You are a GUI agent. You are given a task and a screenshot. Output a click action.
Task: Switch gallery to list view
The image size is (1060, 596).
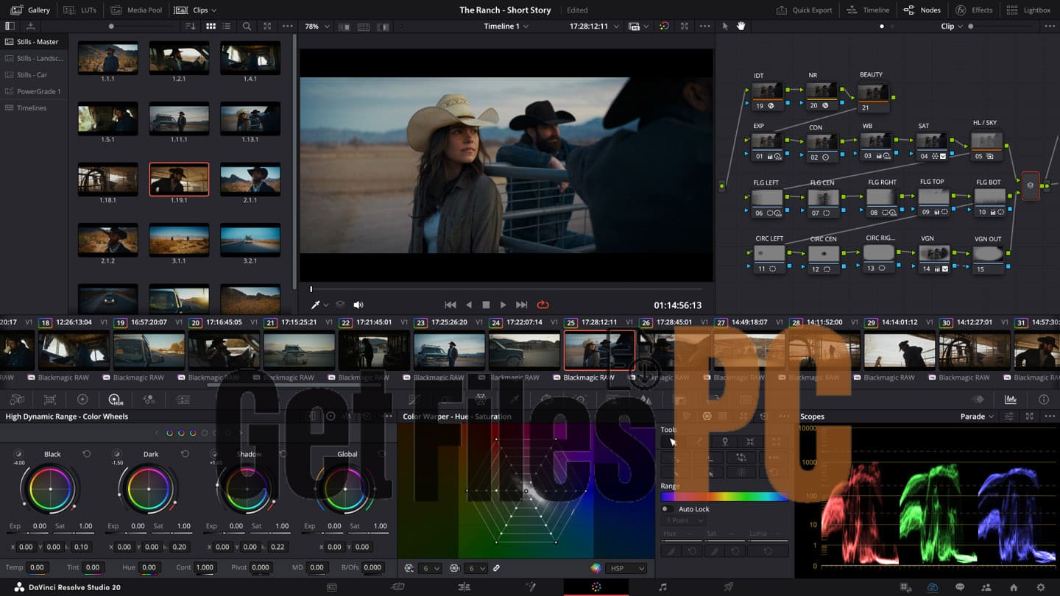[x=226, y=26]
